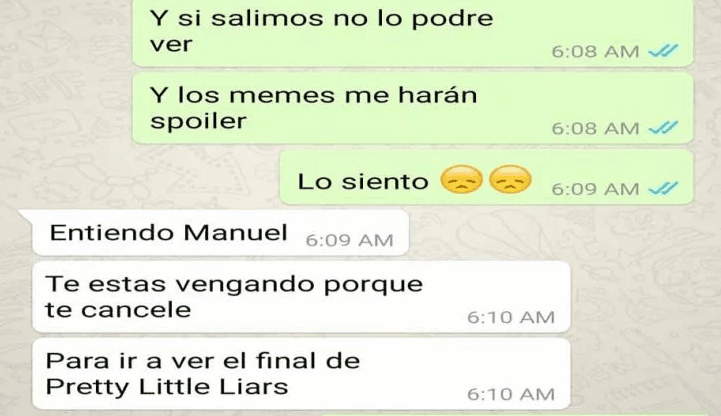Select the 'Lo siento' sent message
Screen dimensions: 721x416
(x=486, y=177)
